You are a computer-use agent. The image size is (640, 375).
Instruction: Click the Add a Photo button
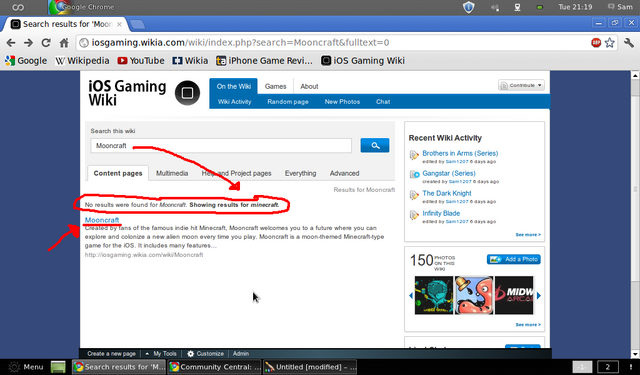coord(513,259)
